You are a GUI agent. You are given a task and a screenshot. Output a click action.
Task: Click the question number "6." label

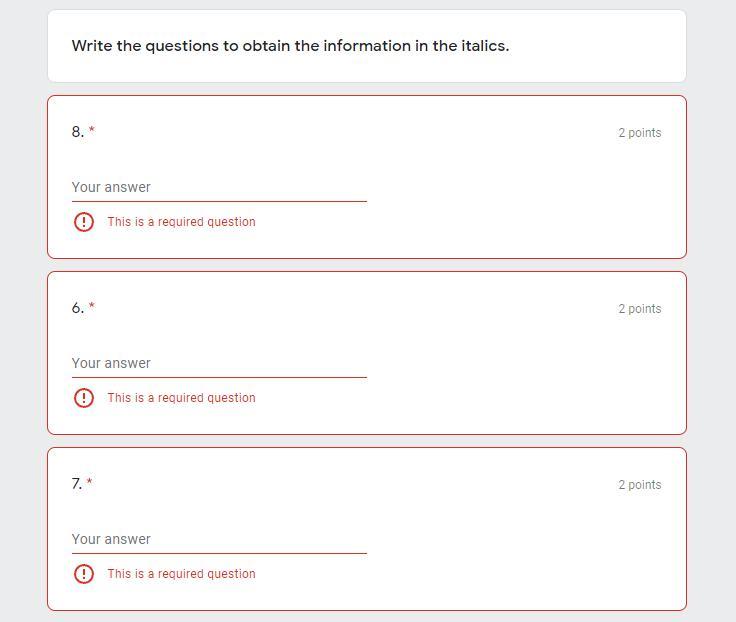pyautogui.click(x=77, y=308)
